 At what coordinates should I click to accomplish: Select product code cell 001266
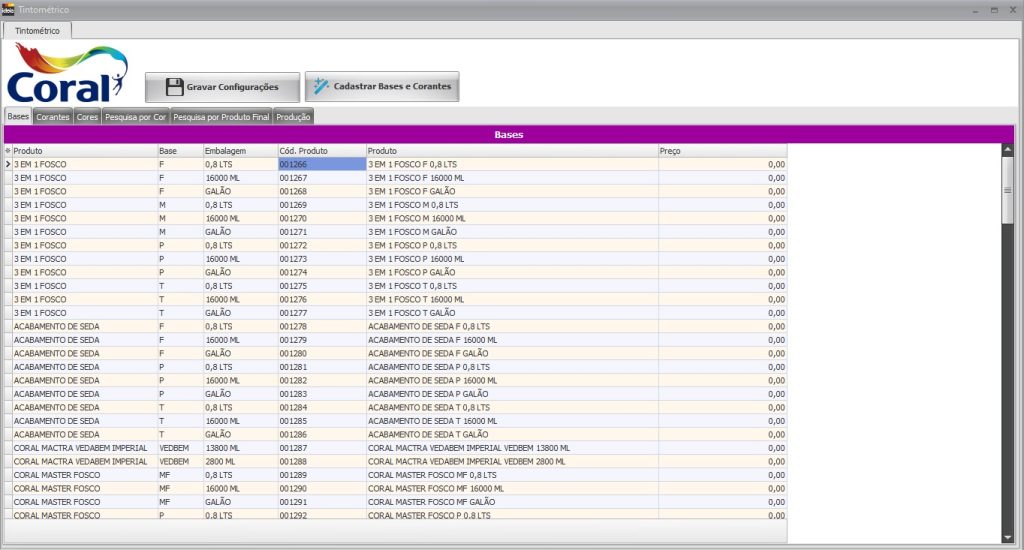coord(321,164)
